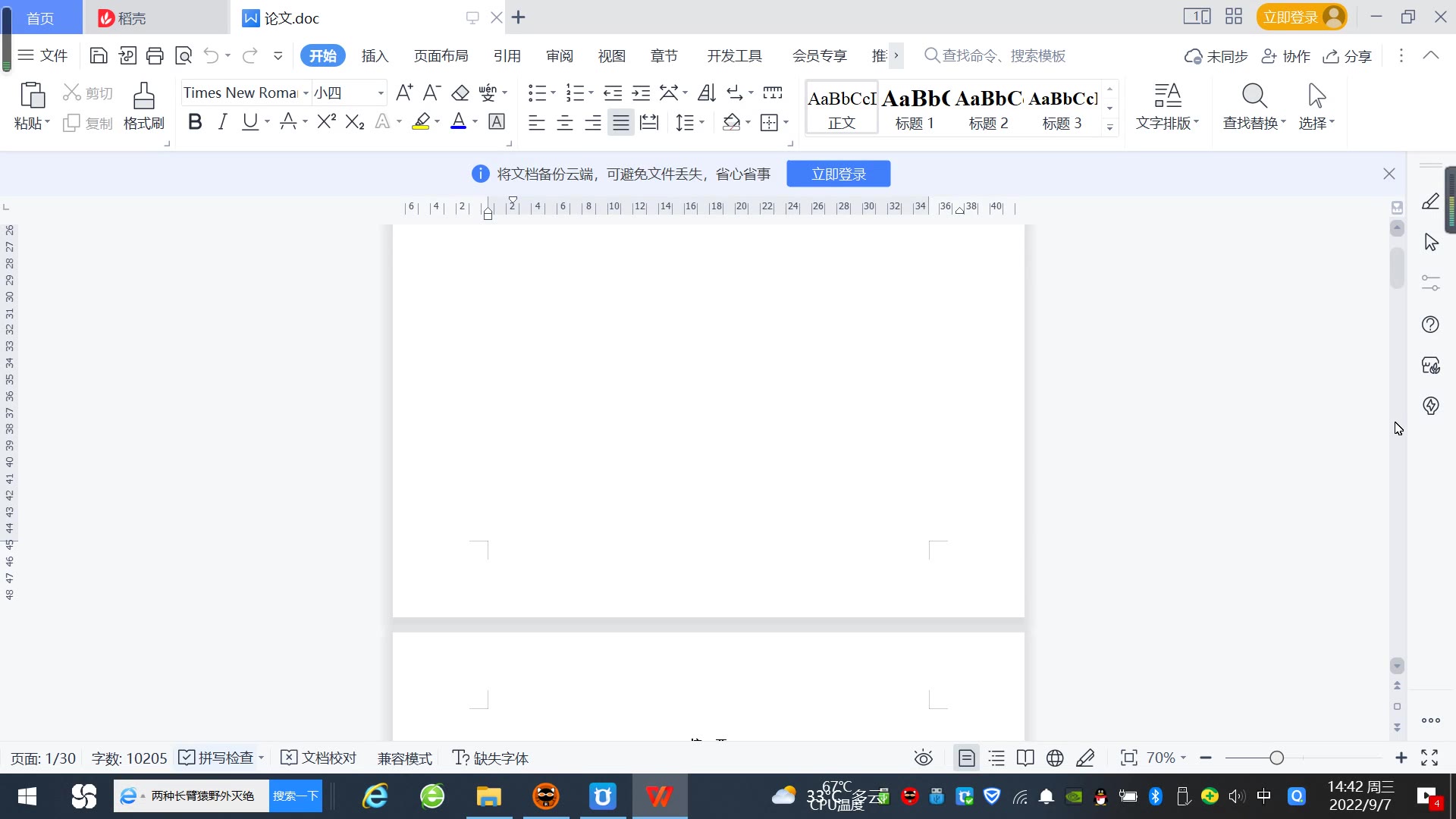Close the cloud backup notification banner
1456x819 pixels.
[x=1389, y=174]
